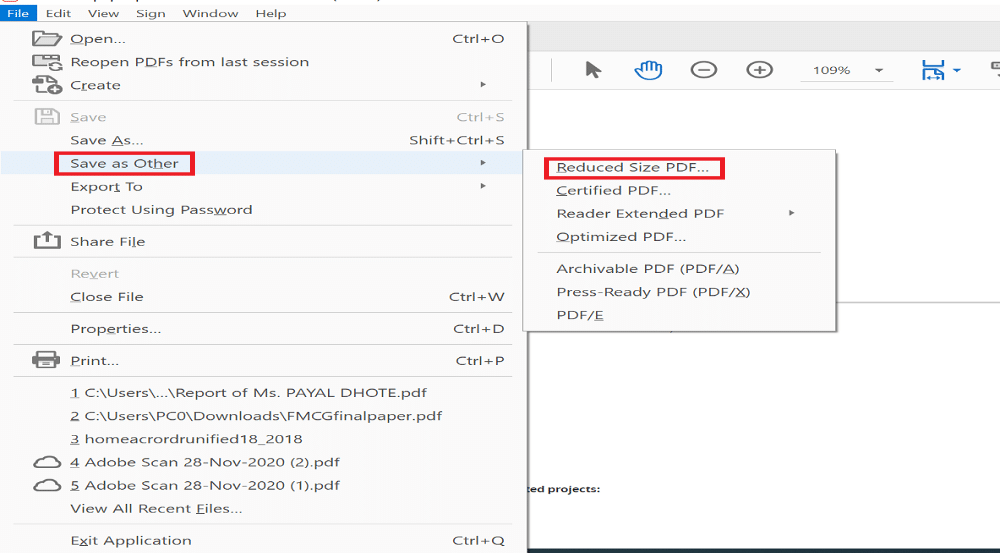
Task: Open the Edit menu
Action: tap(58, 14)
